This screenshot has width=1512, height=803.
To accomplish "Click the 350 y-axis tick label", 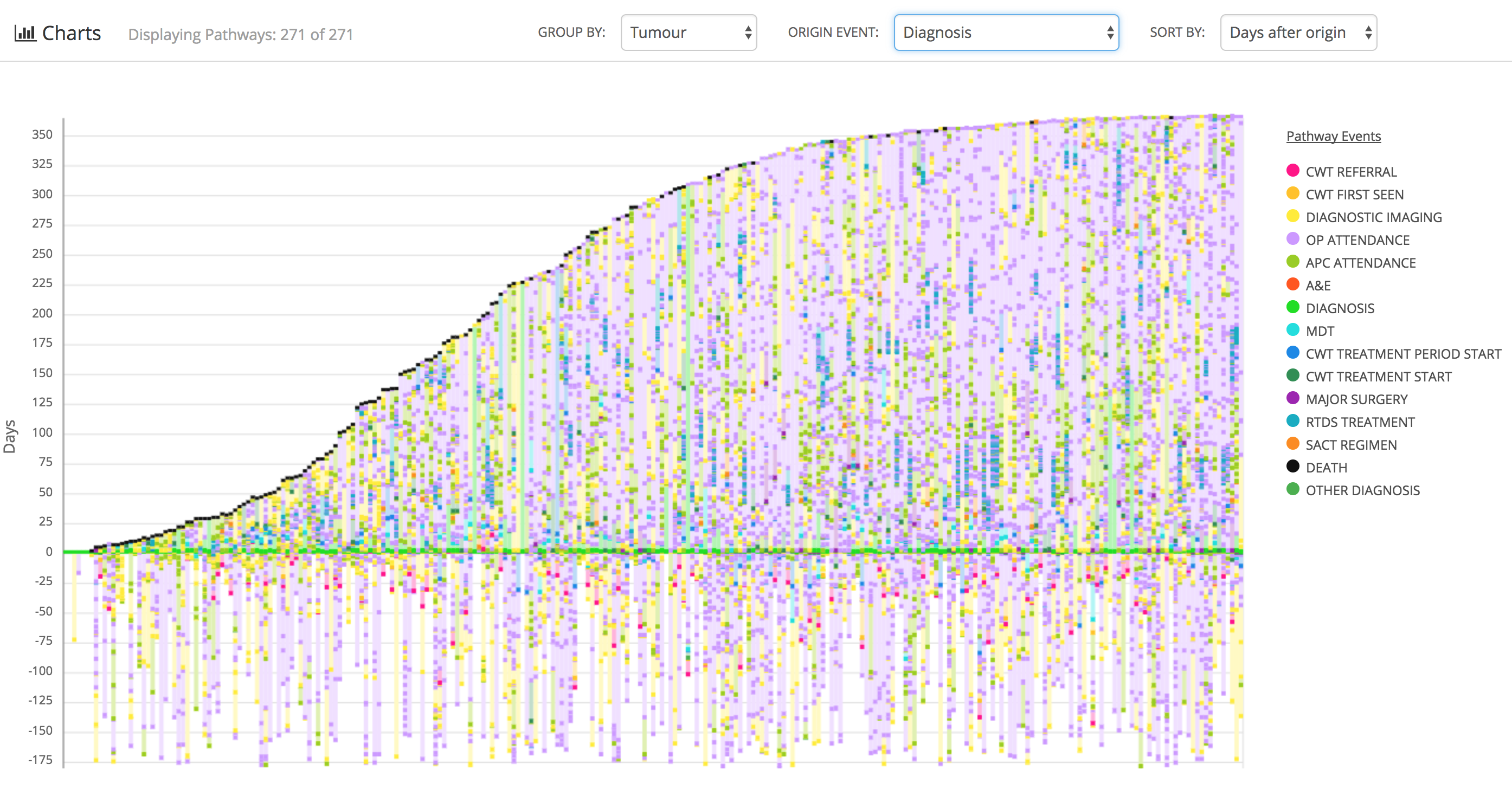I will pyautogui.click(x=42, y=135).
